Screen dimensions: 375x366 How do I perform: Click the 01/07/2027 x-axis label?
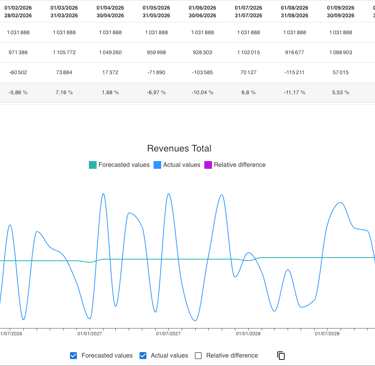click(x=168, y=334)
